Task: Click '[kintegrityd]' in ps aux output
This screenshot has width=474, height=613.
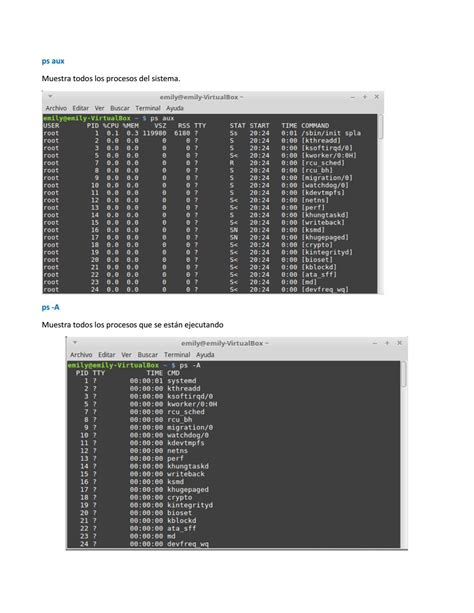Action: click(327, 252)
